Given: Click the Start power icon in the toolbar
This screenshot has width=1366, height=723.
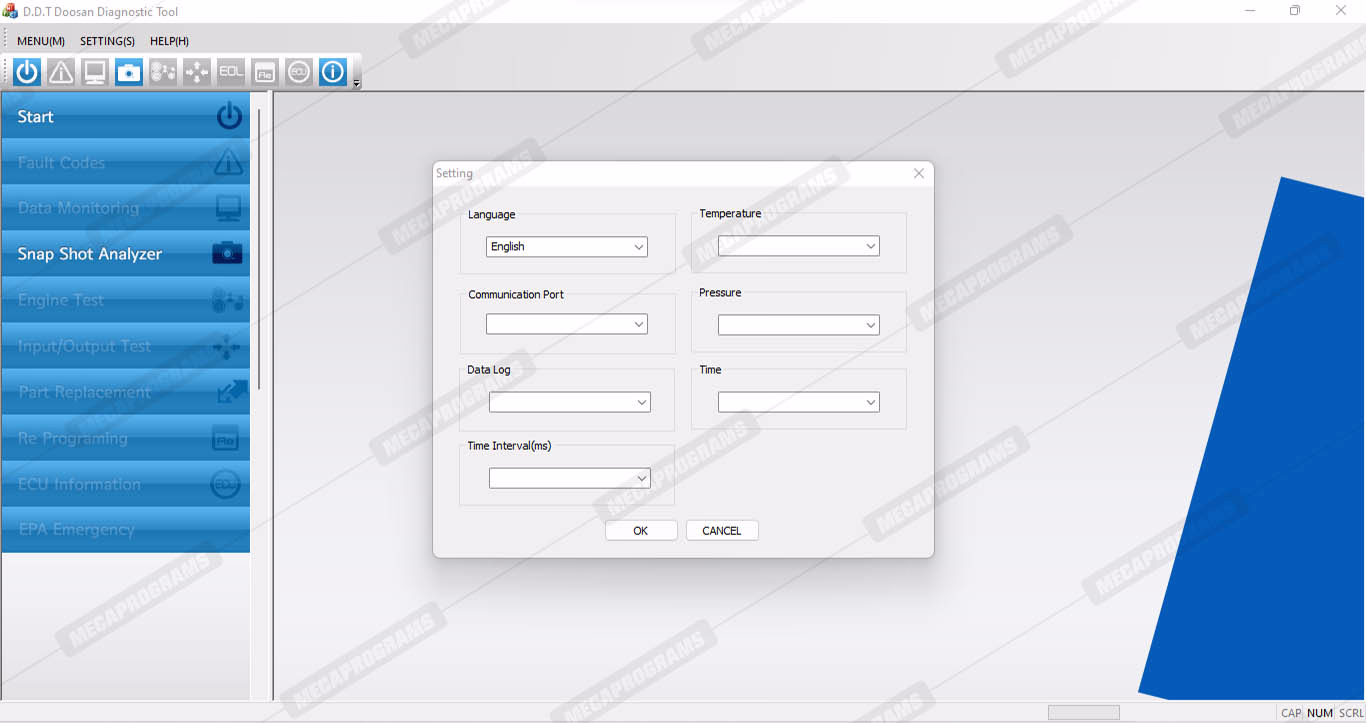Looking at the screenshot, I should (x=27, y=72).
